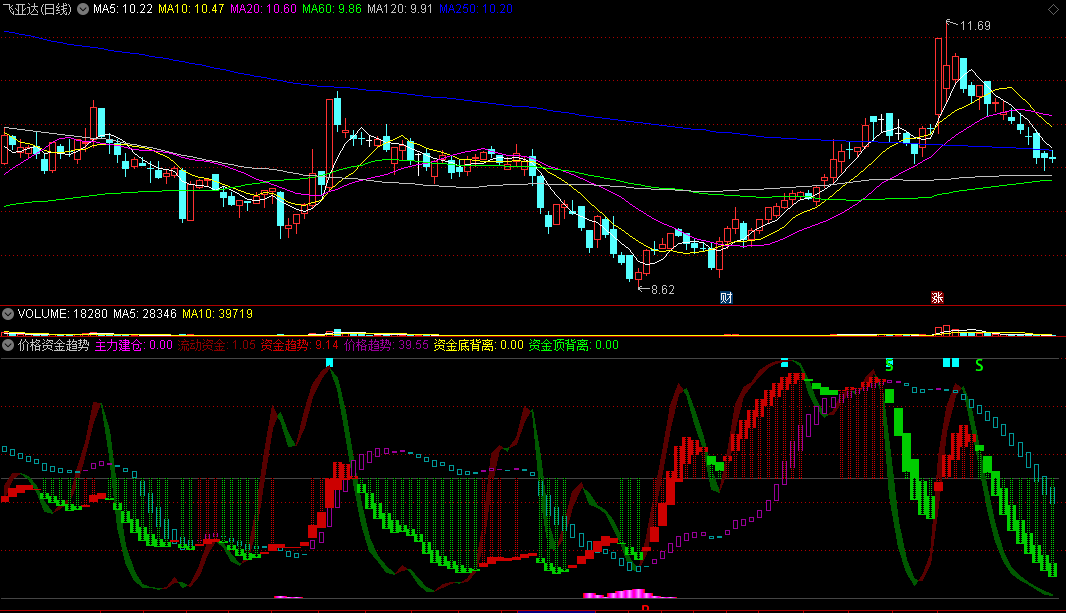
Task: Click the 价格资金趋势 indicator name
Action: (x=54, y=345)
